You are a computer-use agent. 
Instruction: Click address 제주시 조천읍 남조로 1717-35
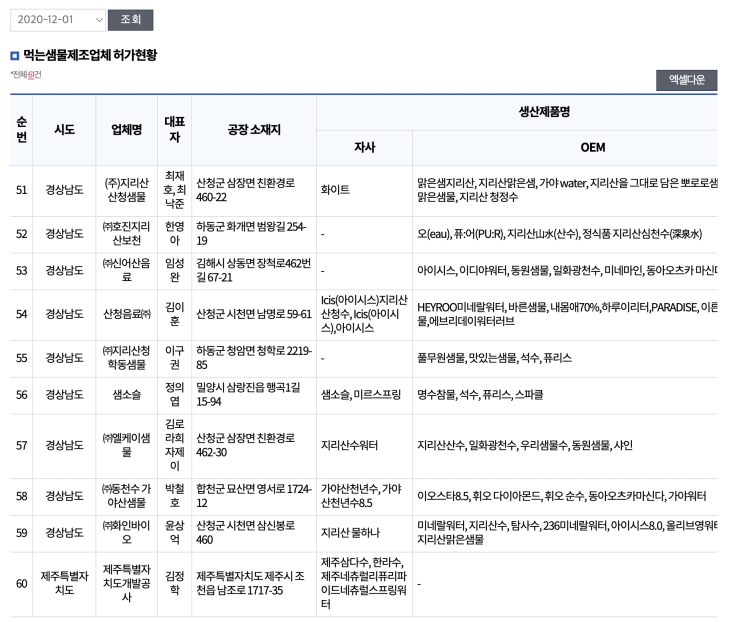(250, 583)
